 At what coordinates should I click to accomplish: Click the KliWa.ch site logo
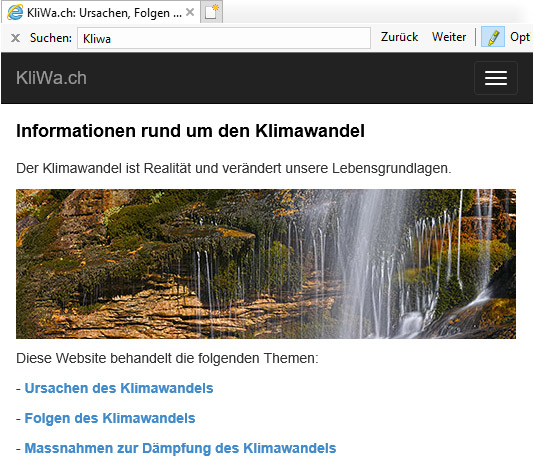(x=51, y=78)
